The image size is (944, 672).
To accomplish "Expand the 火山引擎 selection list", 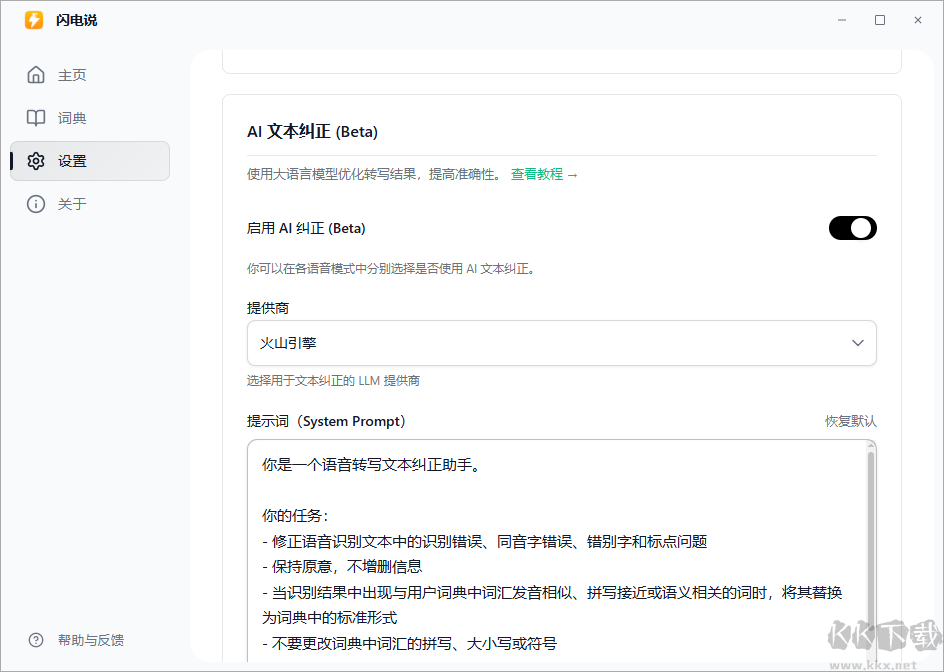I will click(562, 342).
